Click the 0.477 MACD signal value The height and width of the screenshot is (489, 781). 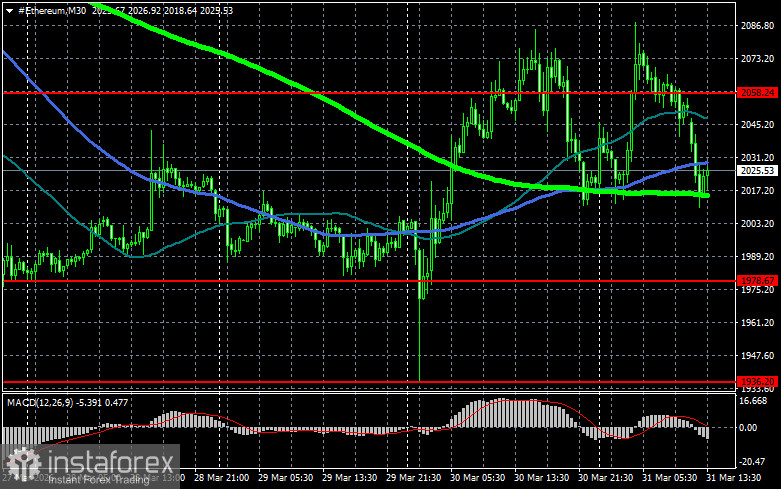118,402
